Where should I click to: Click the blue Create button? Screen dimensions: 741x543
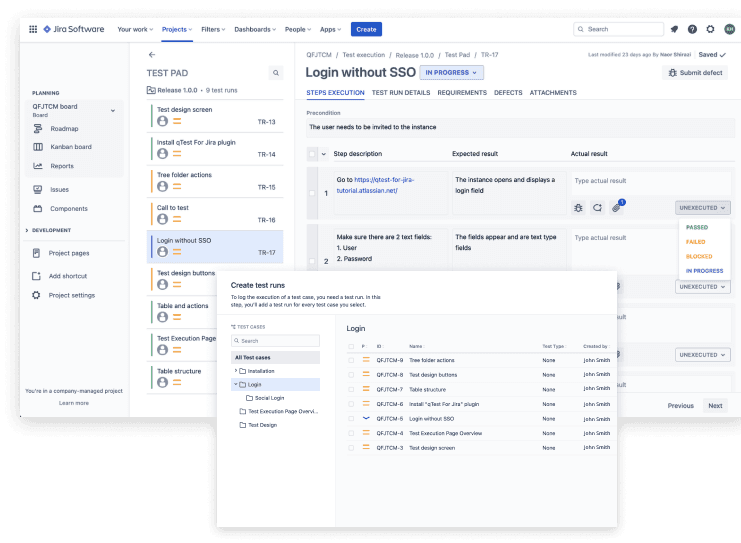click(x=366, y=30)
